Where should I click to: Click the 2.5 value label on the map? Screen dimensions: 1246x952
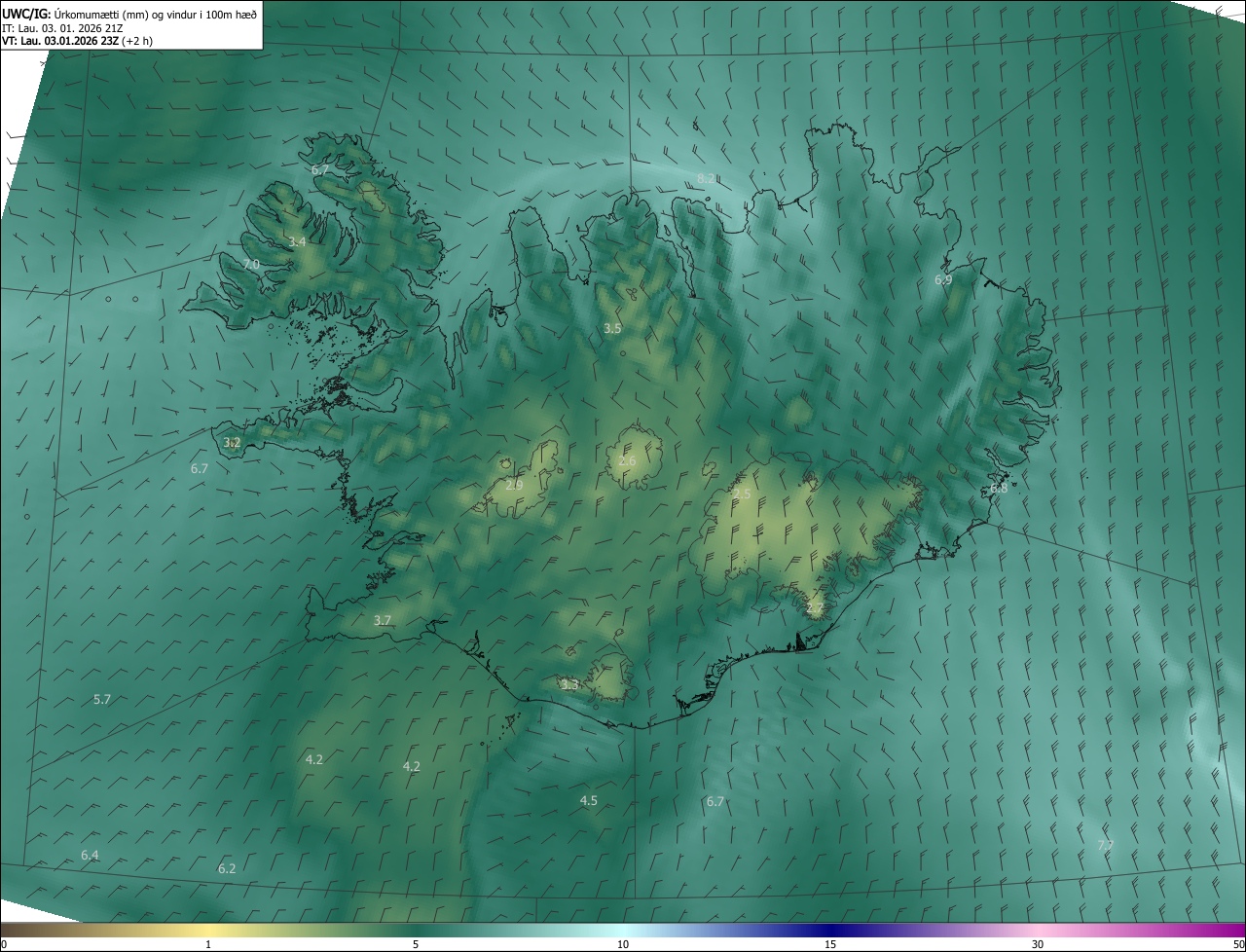click(x=742, y=494)
